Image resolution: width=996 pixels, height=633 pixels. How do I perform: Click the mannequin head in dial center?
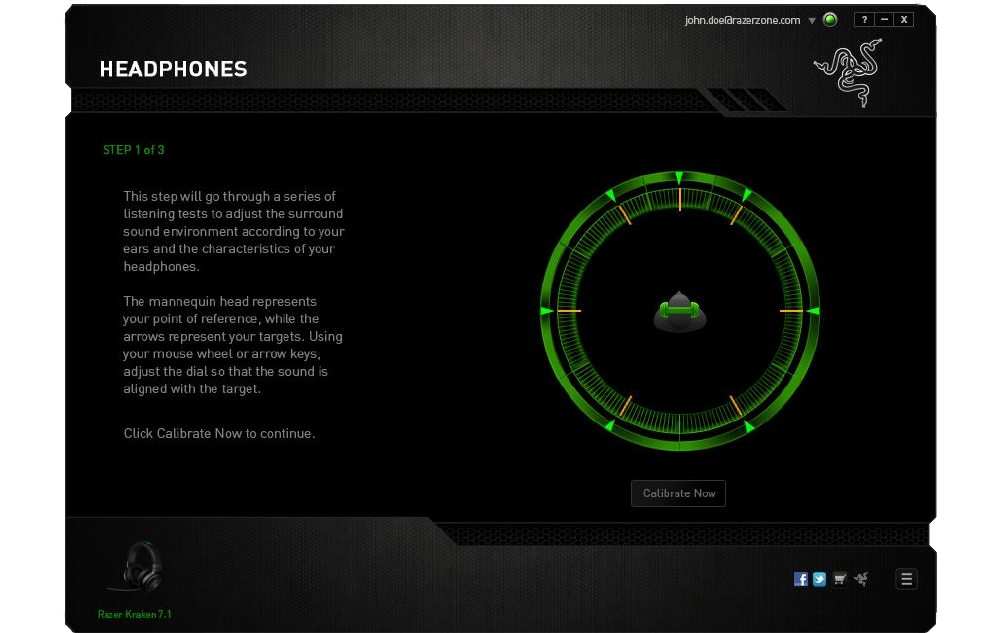click(680, 312)
